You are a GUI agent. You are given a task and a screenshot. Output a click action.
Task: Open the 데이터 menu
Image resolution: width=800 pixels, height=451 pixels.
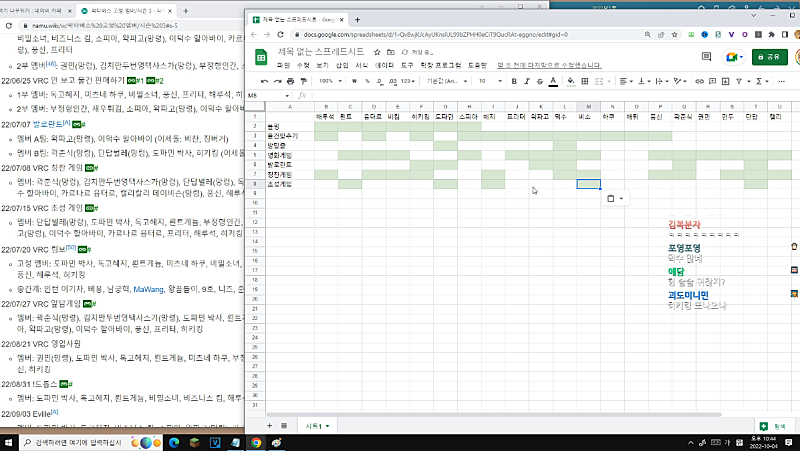[385, 65]
